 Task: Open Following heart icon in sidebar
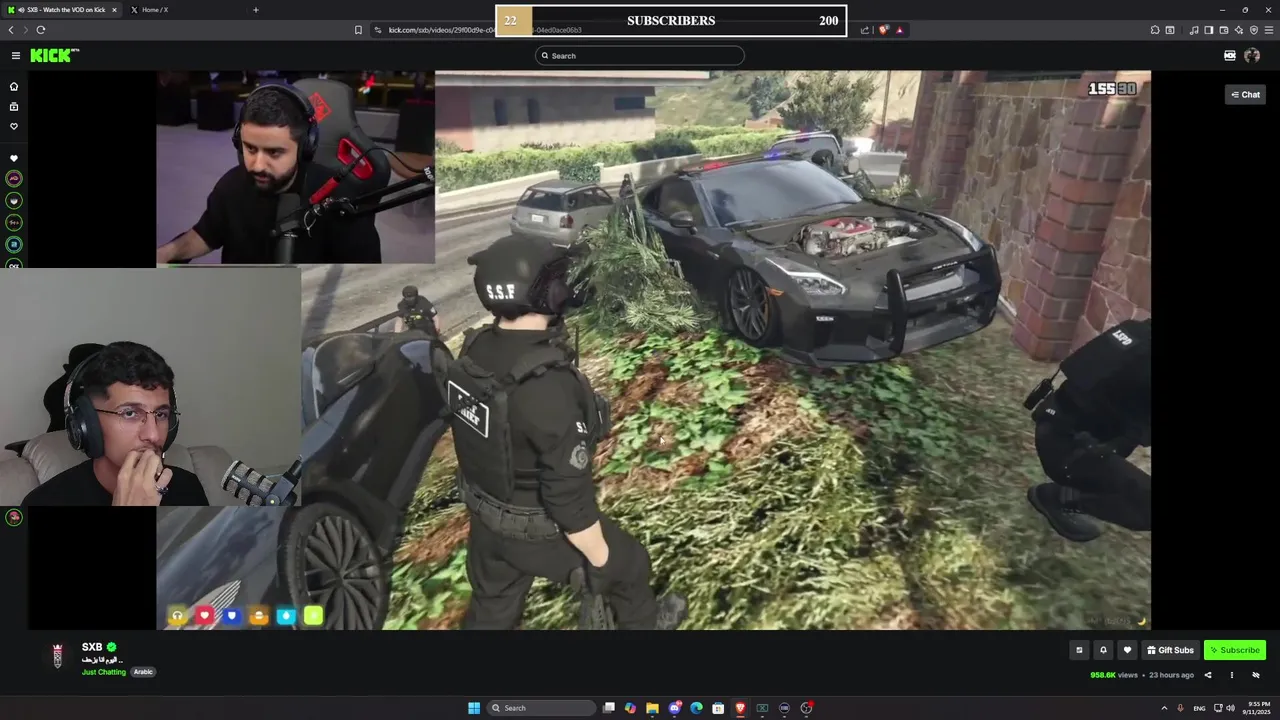click(14, 126)
